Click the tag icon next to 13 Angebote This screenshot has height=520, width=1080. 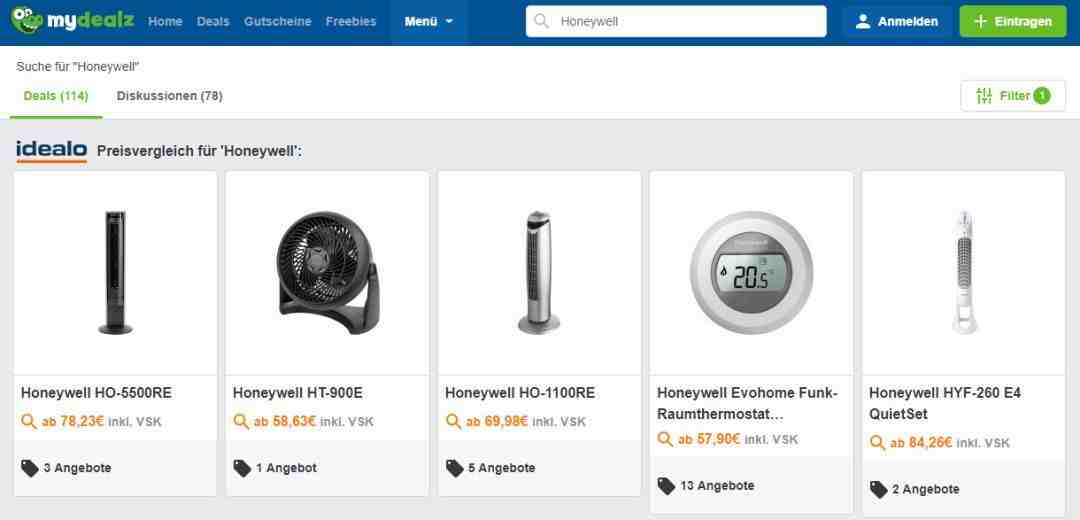pos(666,486)
